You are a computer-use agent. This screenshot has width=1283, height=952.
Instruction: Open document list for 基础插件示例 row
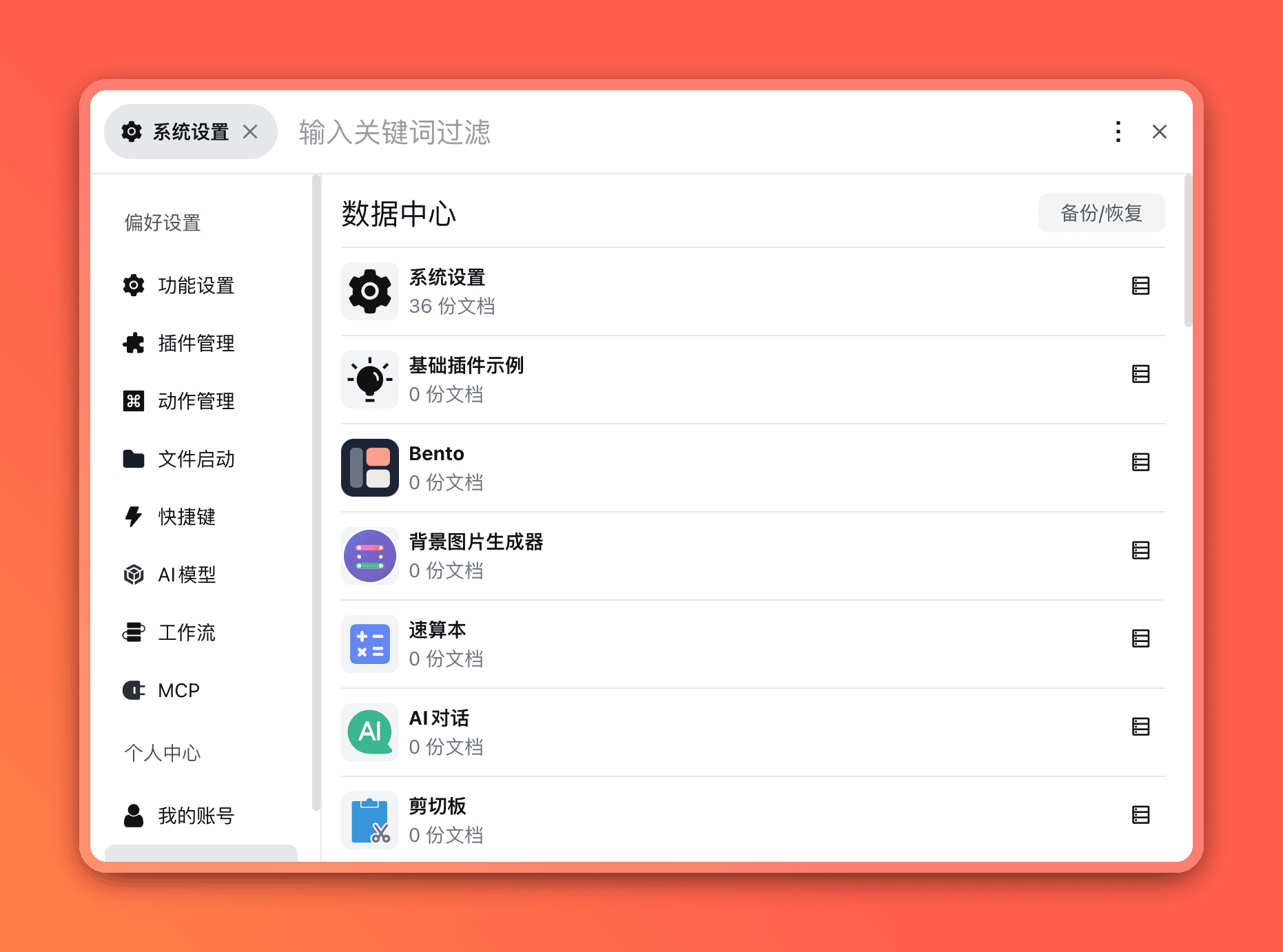(1140, 374)
